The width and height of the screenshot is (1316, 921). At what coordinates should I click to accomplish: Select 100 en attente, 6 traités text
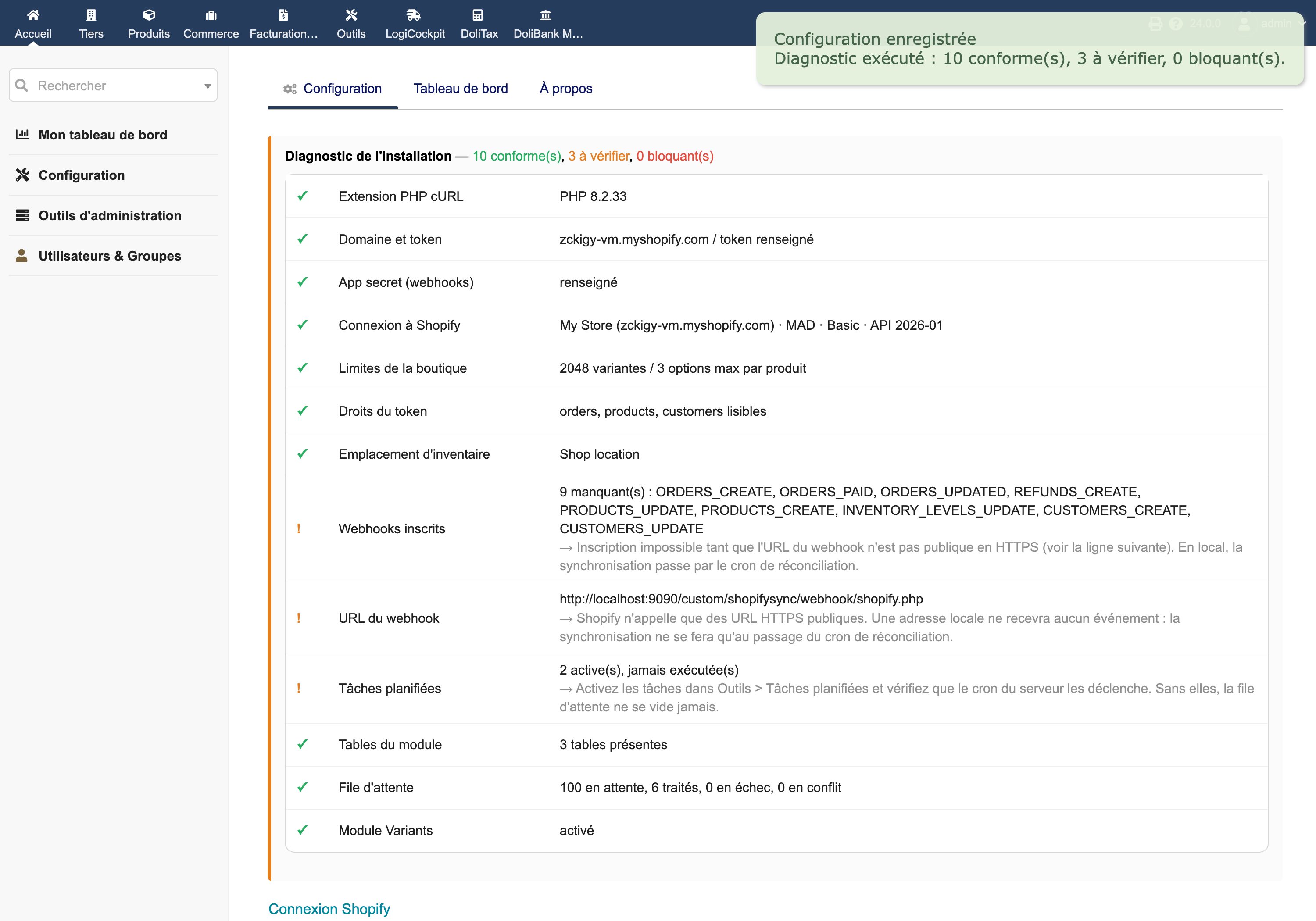[x=701, y=788]
